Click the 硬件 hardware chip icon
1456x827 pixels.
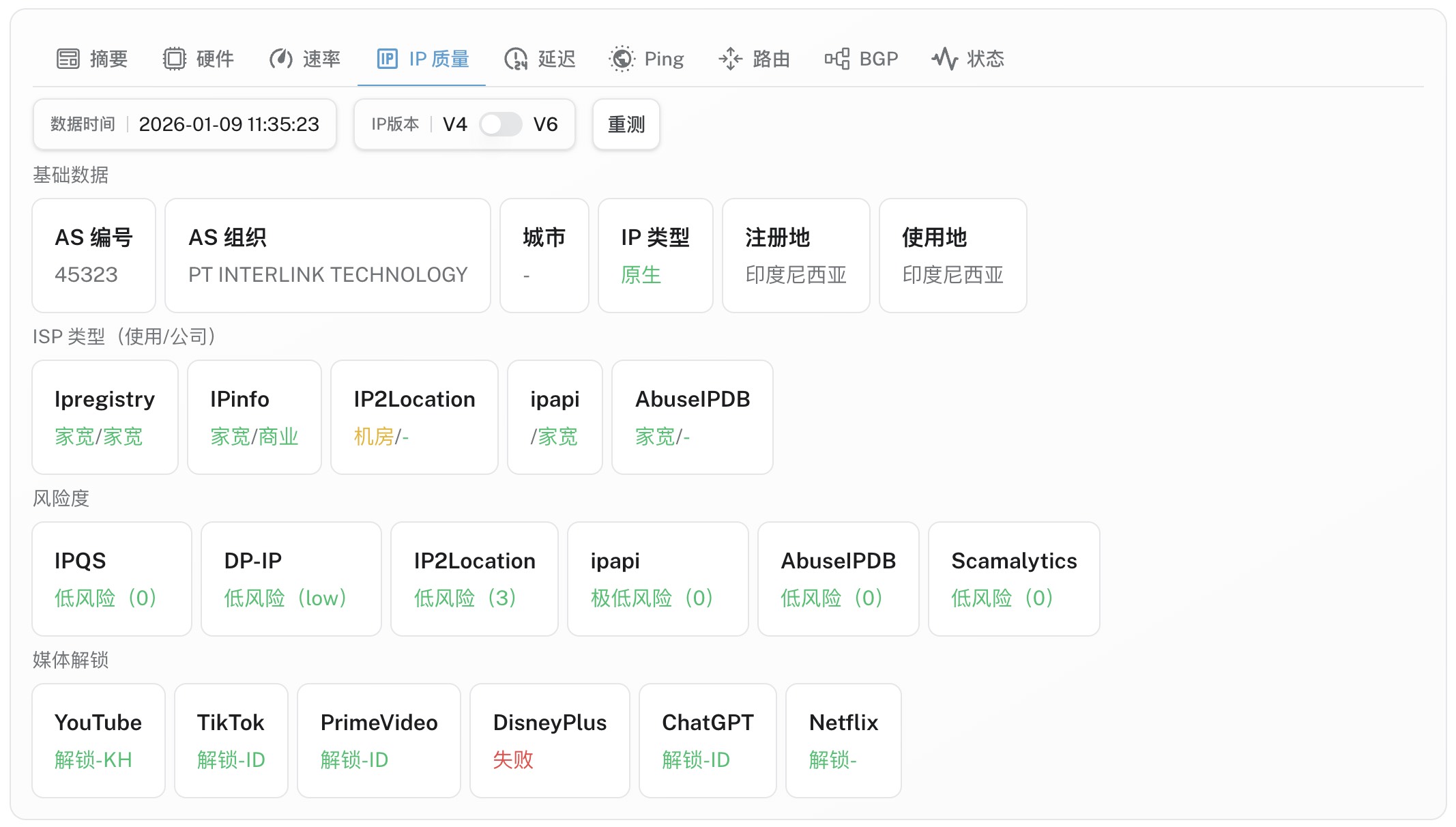pos(176,59)
